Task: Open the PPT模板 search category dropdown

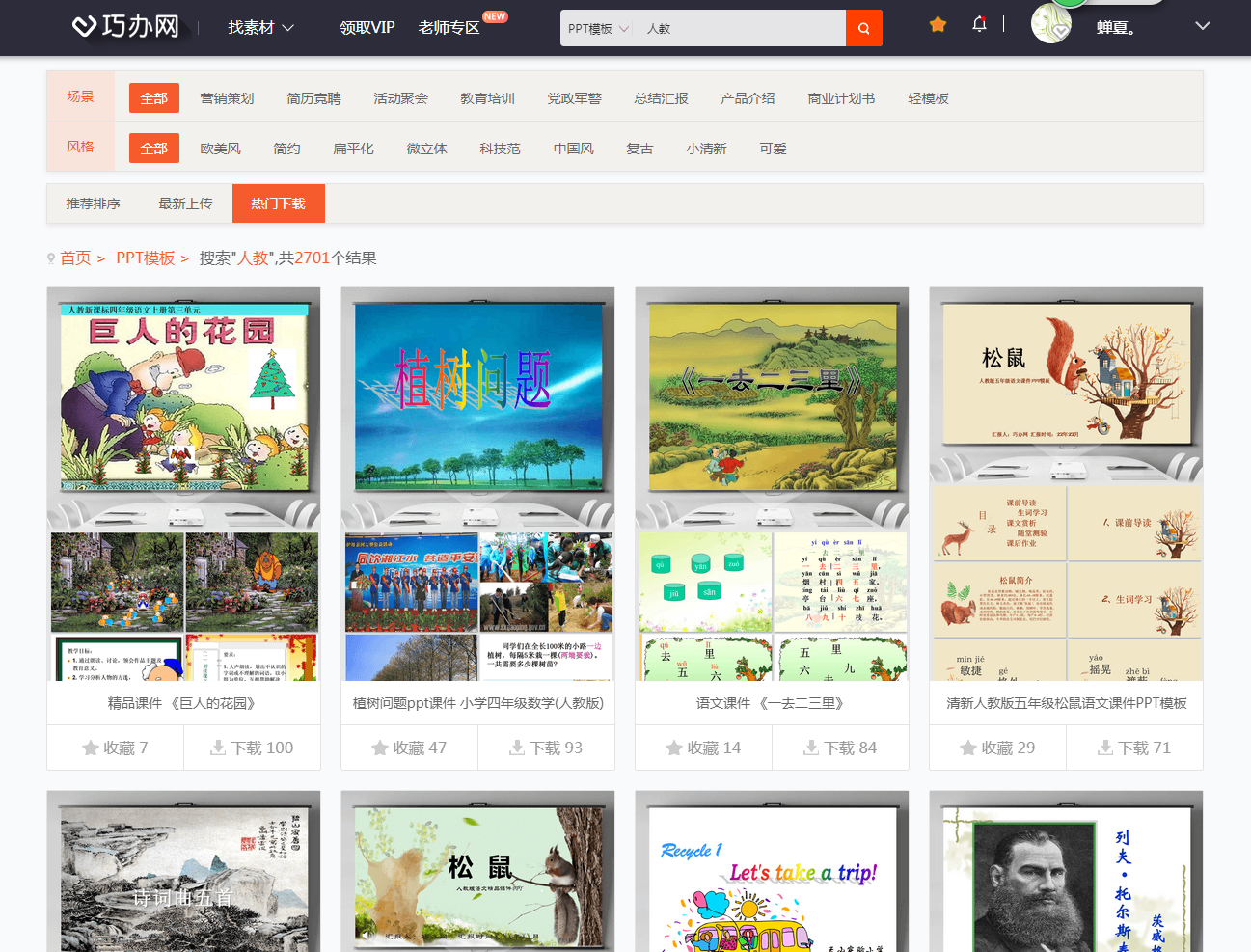Action: click(598, 29)
